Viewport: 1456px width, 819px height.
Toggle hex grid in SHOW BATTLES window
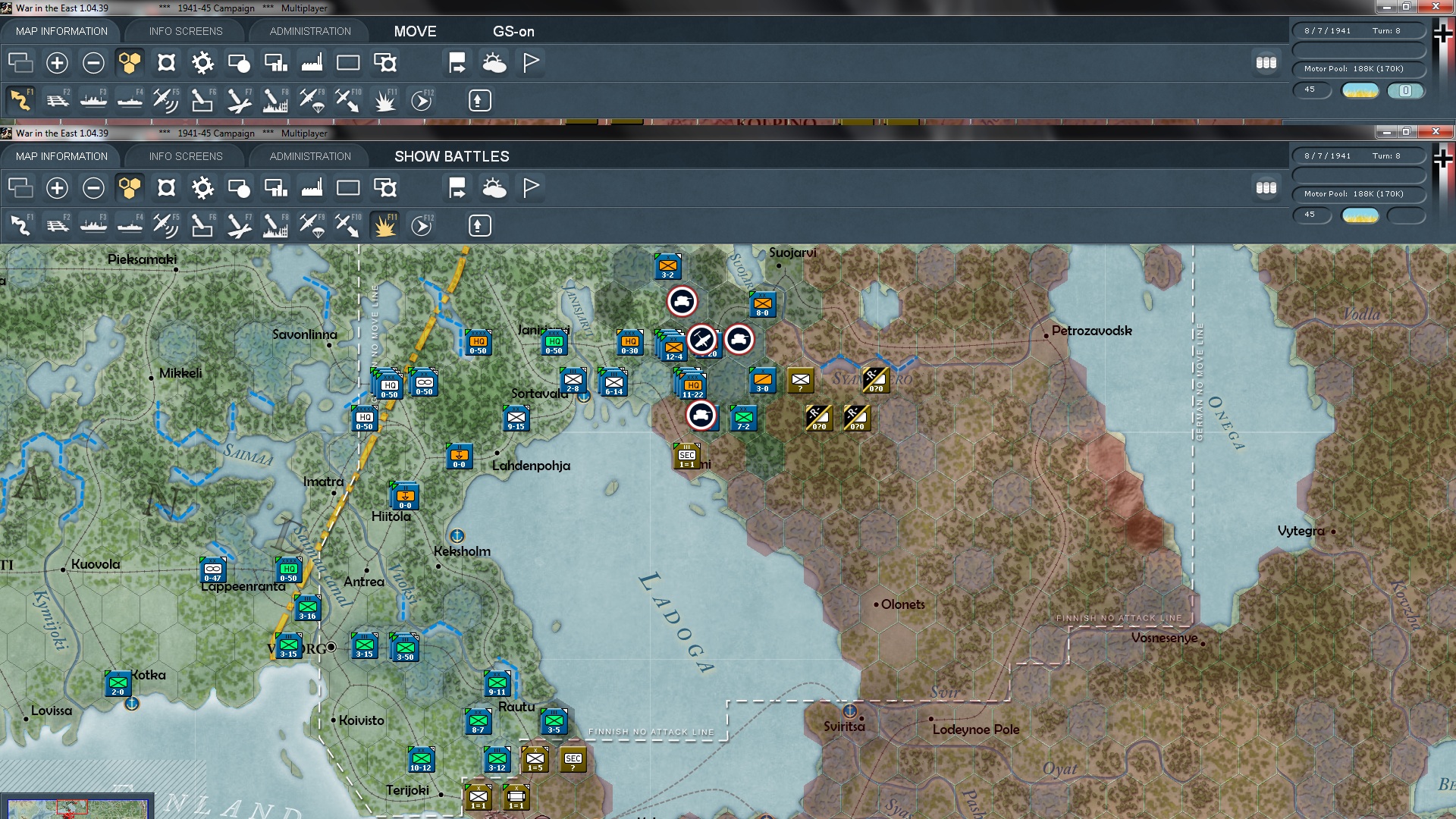click(x=130, y=188)
